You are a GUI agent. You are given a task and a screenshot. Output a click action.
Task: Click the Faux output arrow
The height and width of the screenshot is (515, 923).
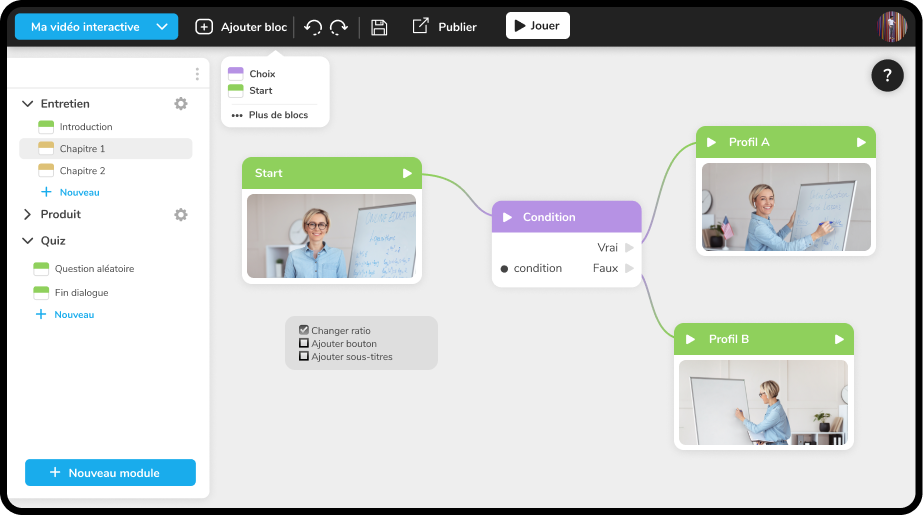[x=629, y=268]
